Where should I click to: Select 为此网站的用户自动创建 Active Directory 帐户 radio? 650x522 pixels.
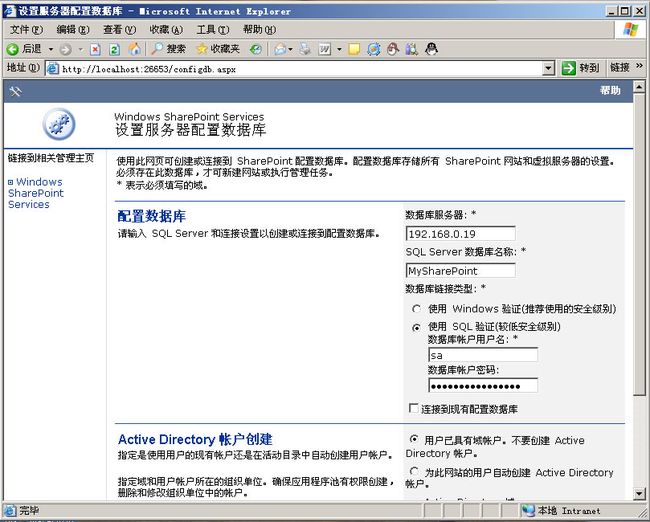click(x=414, y=471)
